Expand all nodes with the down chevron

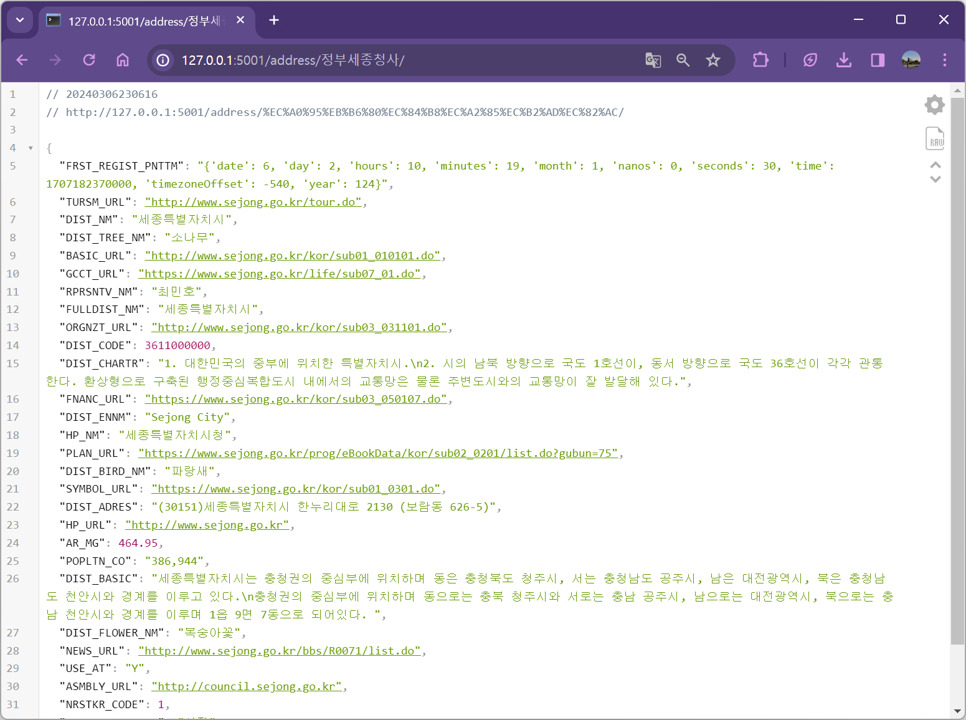click(935, 179)
